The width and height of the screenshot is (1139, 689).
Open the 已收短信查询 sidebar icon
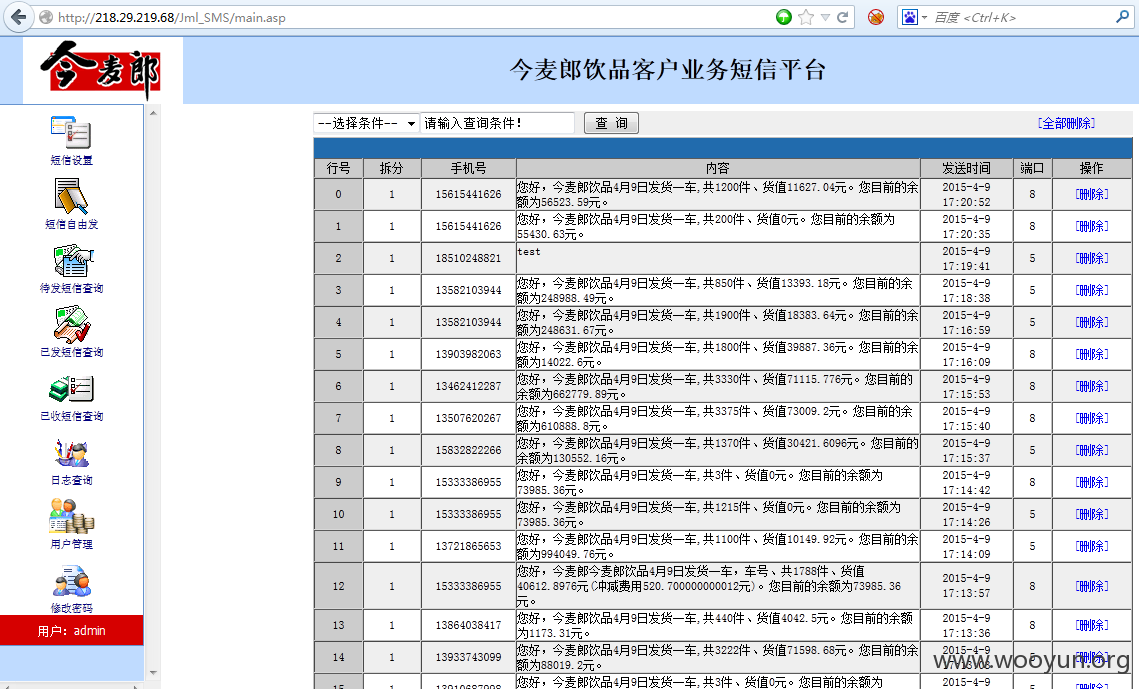pos(71,388)
